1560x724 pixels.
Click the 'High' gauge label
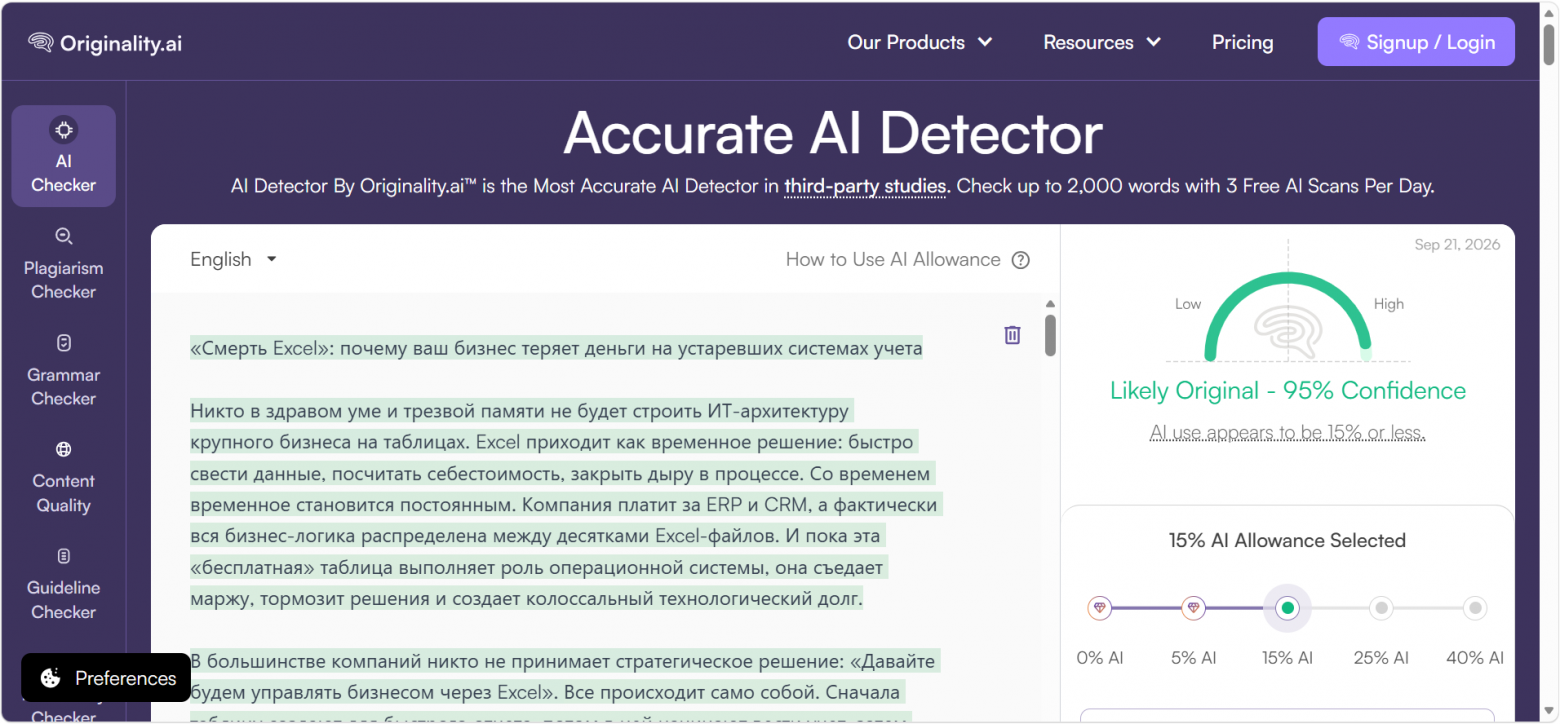click(x=1389, y=304)
